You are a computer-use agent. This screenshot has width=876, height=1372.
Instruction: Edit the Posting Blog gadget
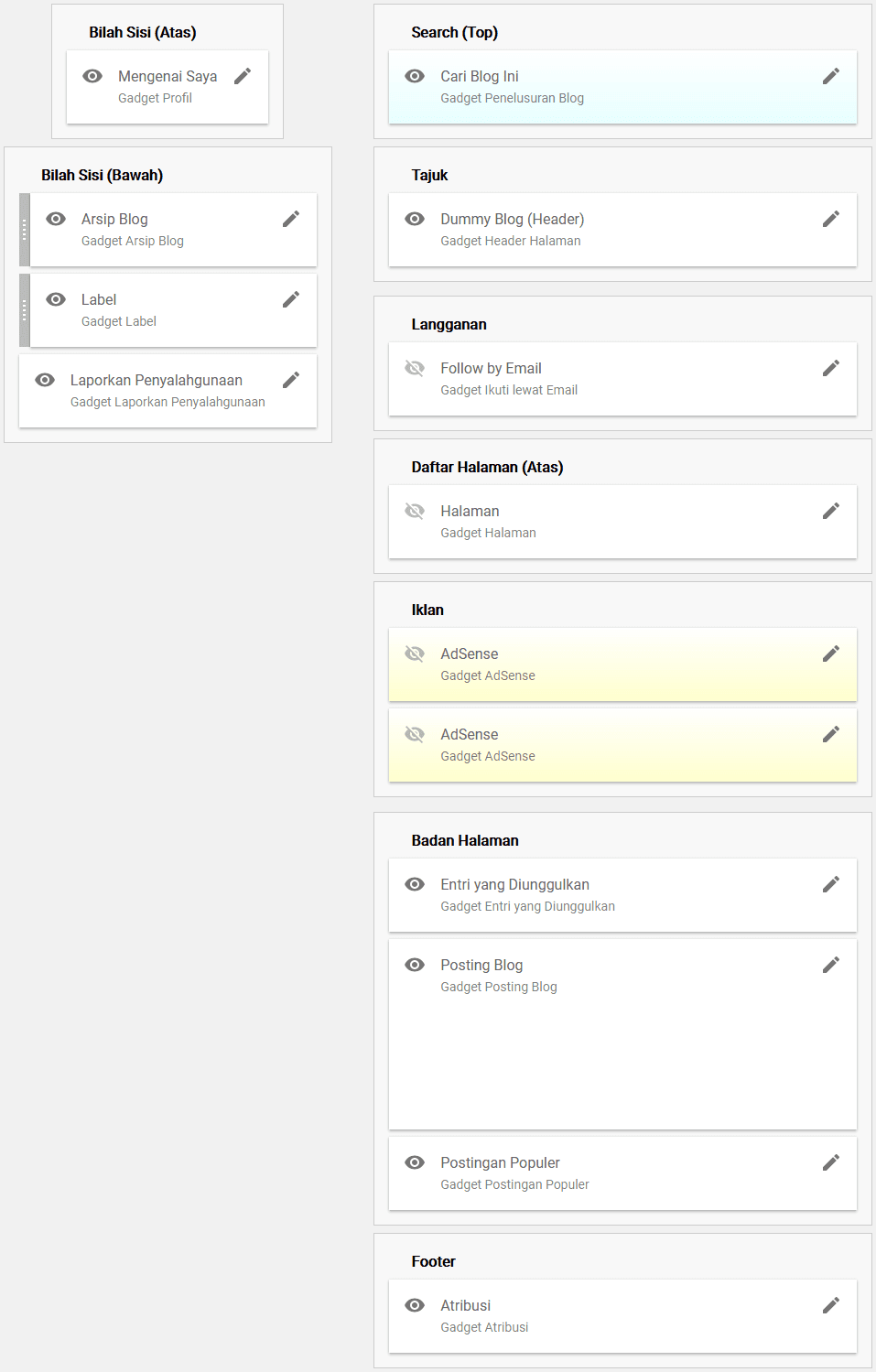pos(831,965)
